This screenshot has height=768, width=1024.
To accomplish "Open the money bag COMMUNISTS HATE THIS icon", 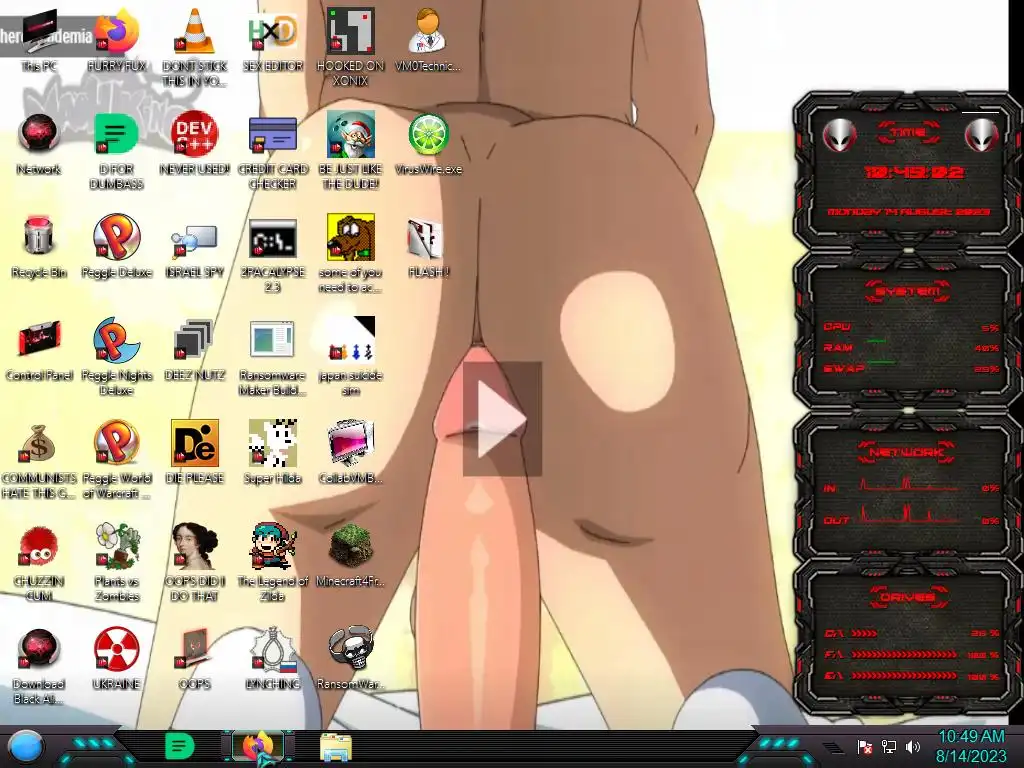I will [39, 461].
